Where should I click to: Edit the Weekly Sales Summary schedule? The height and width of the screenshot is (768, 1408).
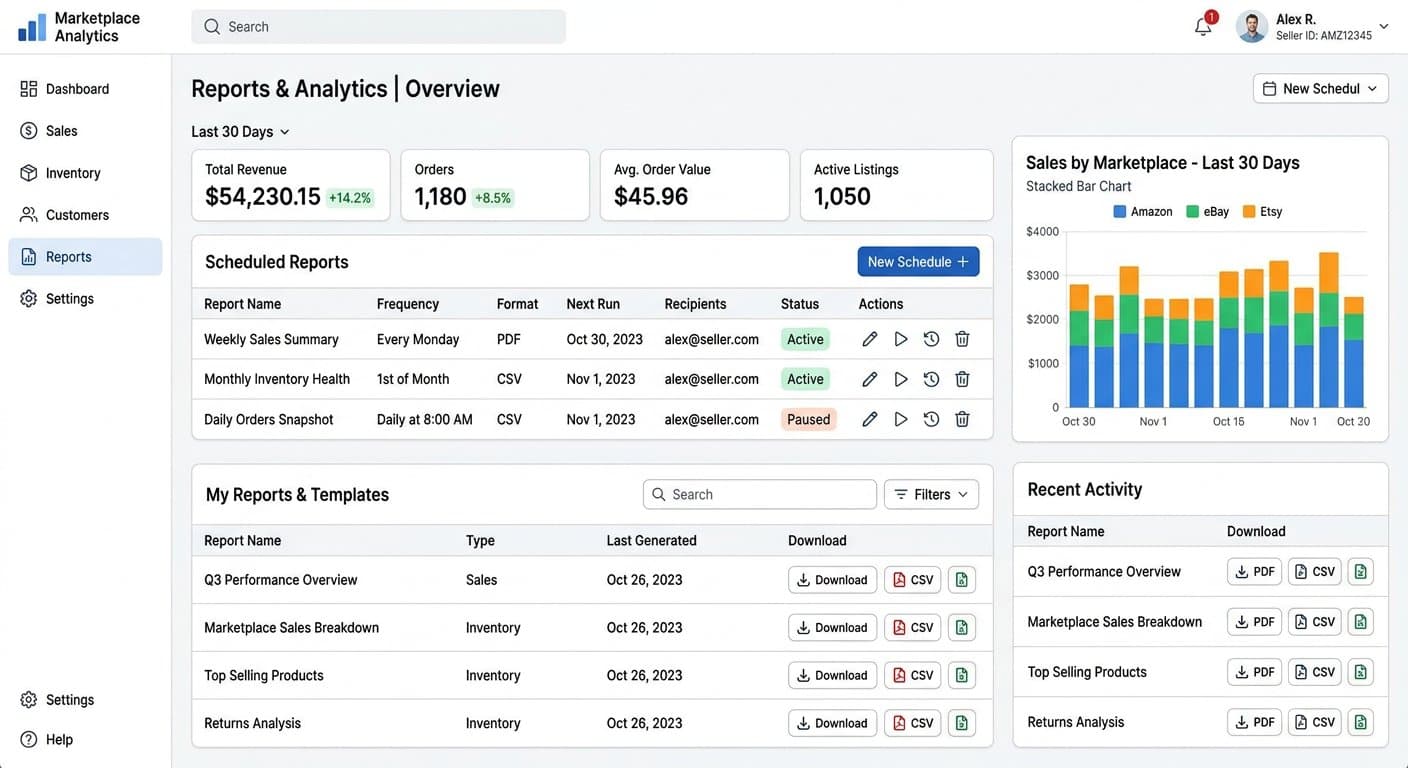(869, 339)
